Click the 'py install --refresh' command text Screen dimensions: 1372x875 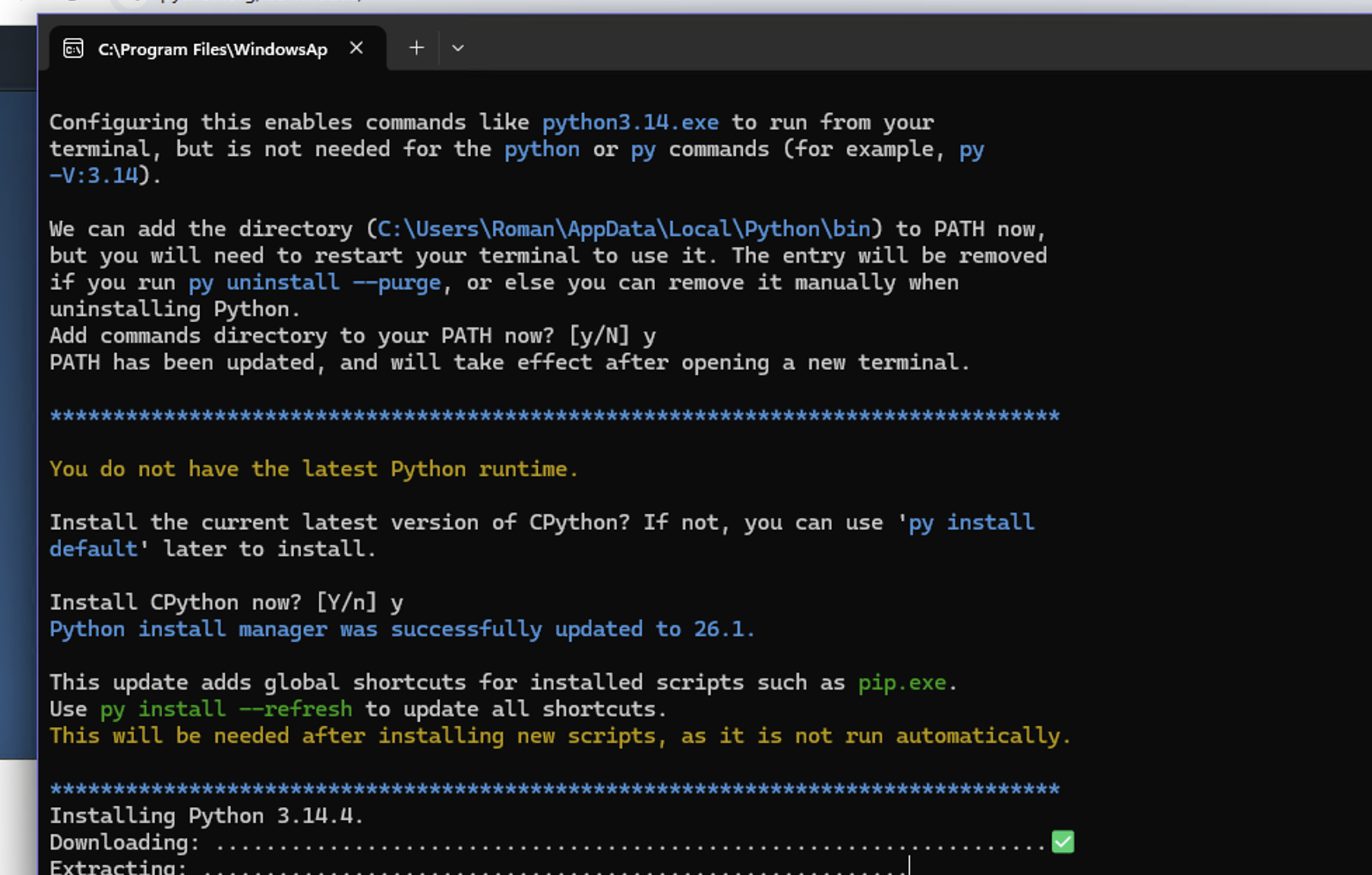226,709
